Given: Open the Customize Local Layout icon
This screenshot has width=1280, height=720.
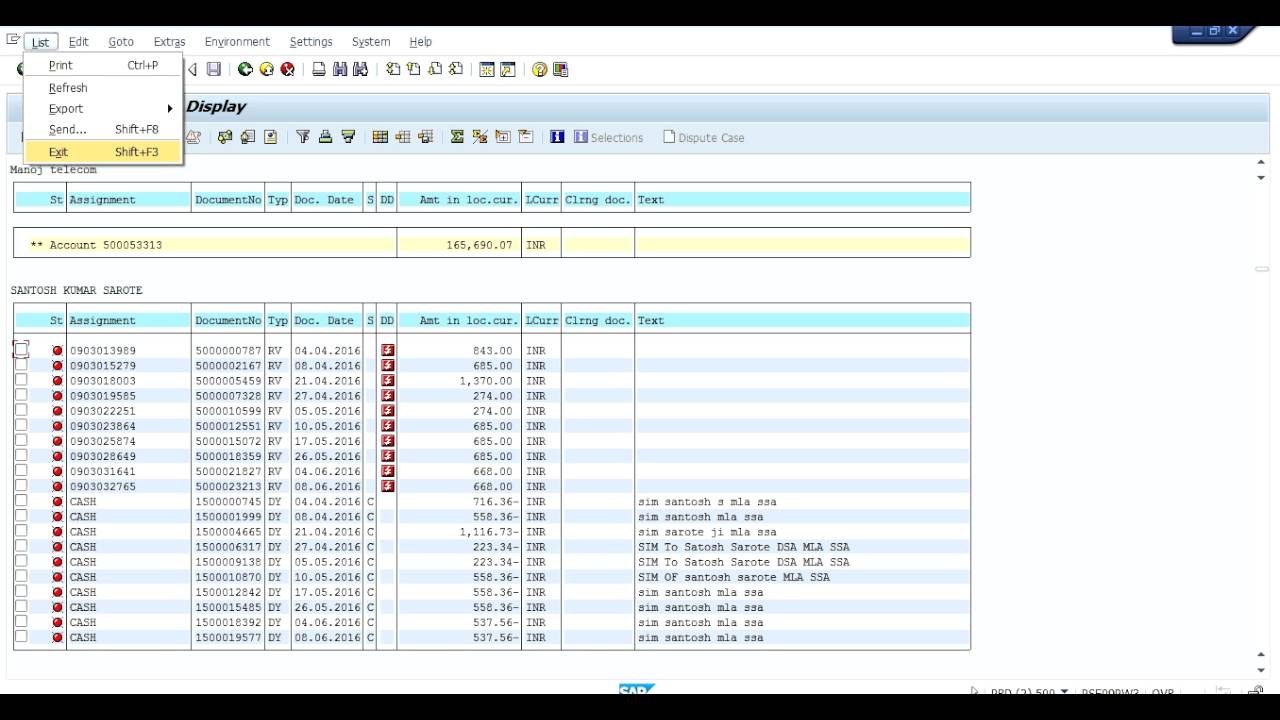Looking at the screenshot, I should pos(561,69).
